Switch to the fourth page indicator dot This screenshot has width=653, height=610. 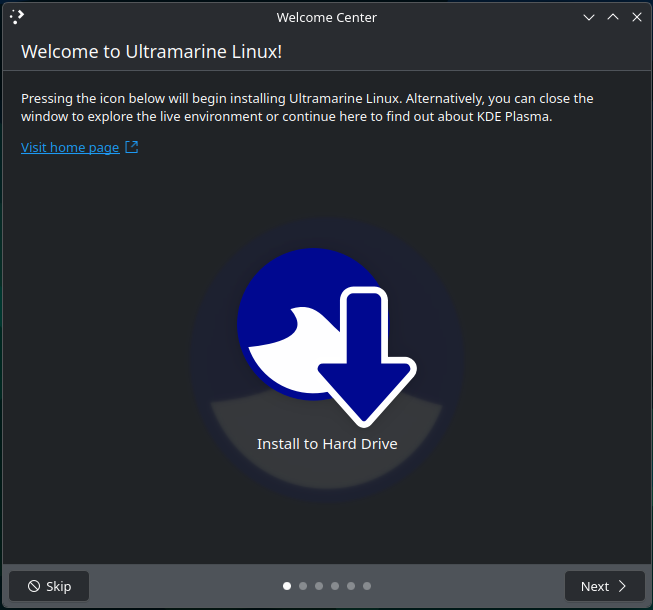pos(335,586)
